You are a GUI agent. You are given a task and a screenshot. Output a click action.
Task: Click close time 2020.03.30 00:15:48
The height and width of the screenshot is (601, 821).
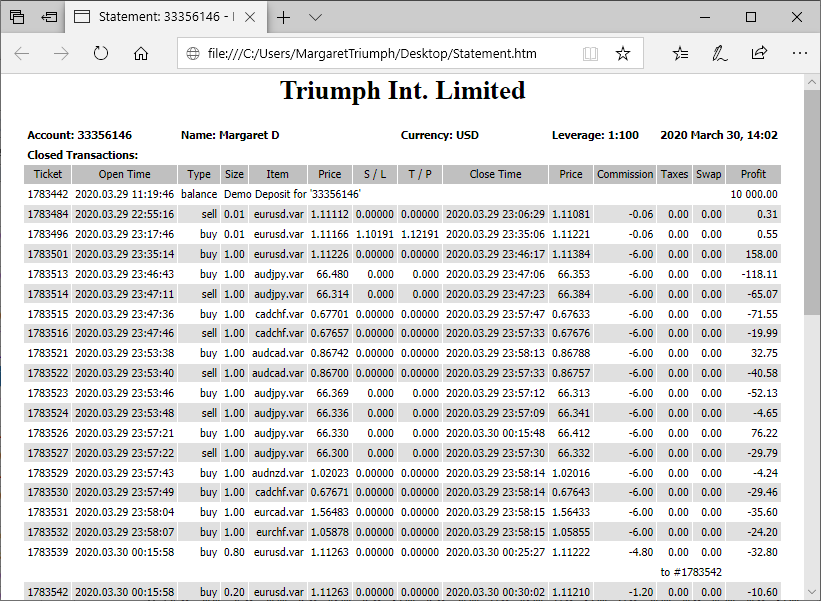[495, 433]
